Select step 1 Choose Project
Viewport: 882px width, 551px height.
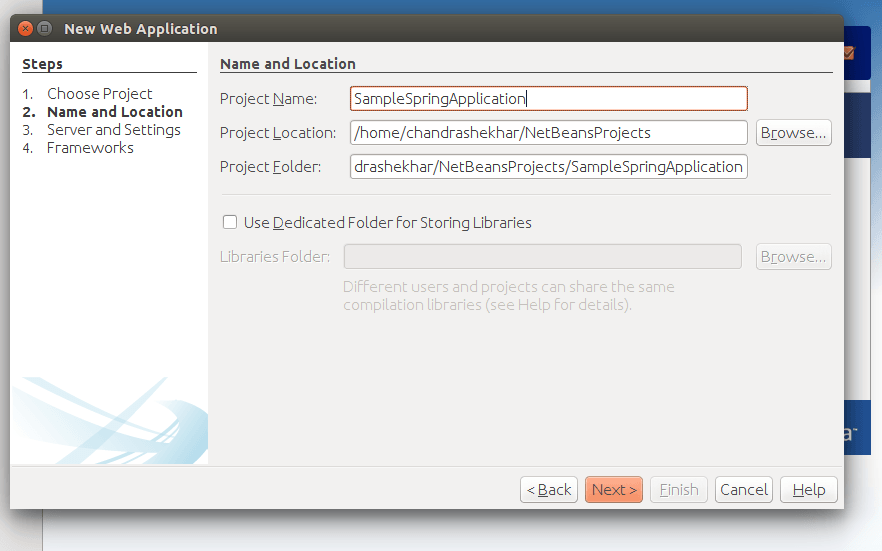[99, 94]
